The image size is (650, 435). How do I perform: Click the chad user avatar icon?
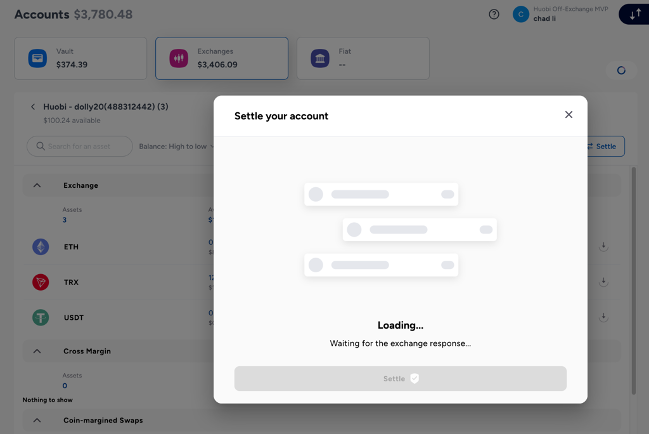point(520,14)
